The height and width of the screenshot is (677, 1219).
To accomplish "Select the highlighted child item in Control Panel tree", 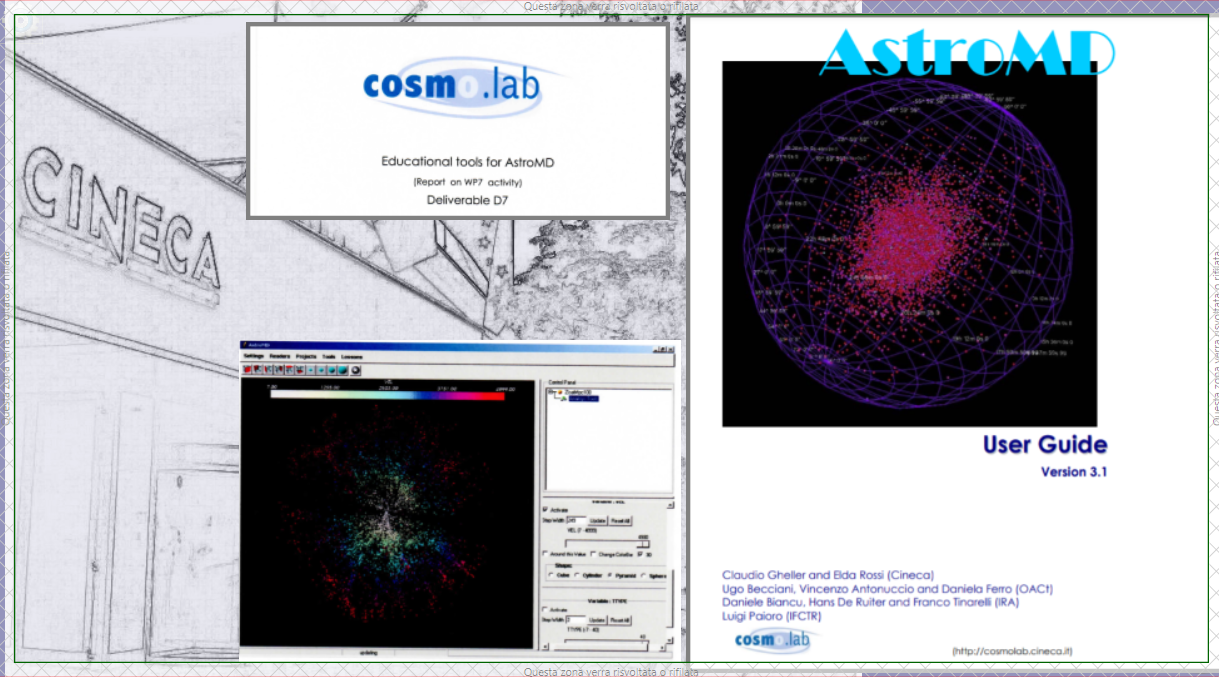I will 583,399.
